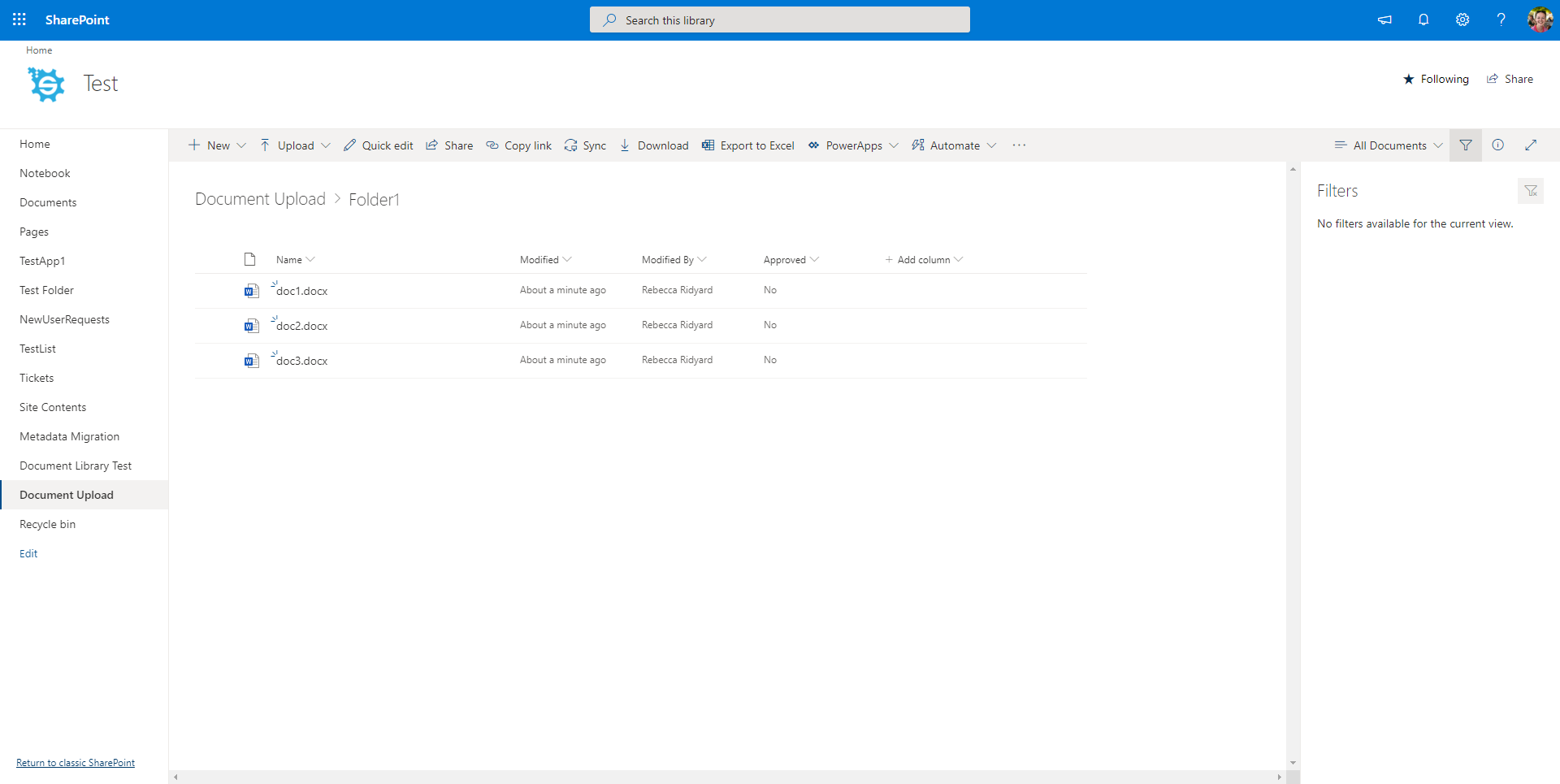Click the megaphone announcements icon
This screenshot has width=1560, height=784.
point(1384,19)
